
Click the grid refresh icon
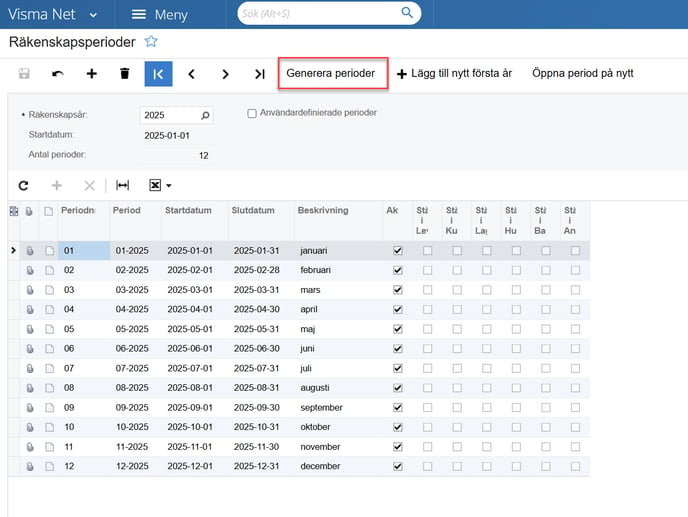pyautogui.click(x=23, y=185)
